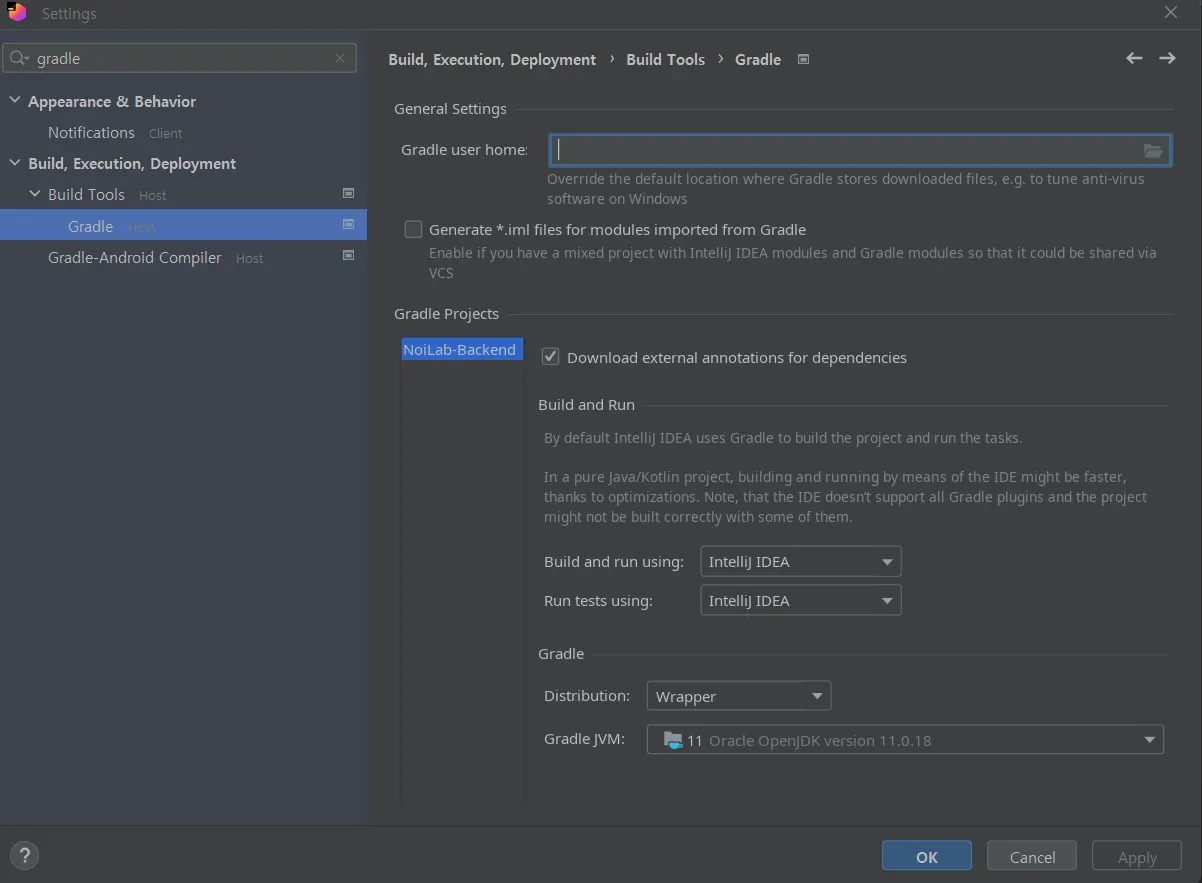The image size is (1202, 883).
Task: Open the Gradle JVM dropdown
Action: [x=905, y=741]
